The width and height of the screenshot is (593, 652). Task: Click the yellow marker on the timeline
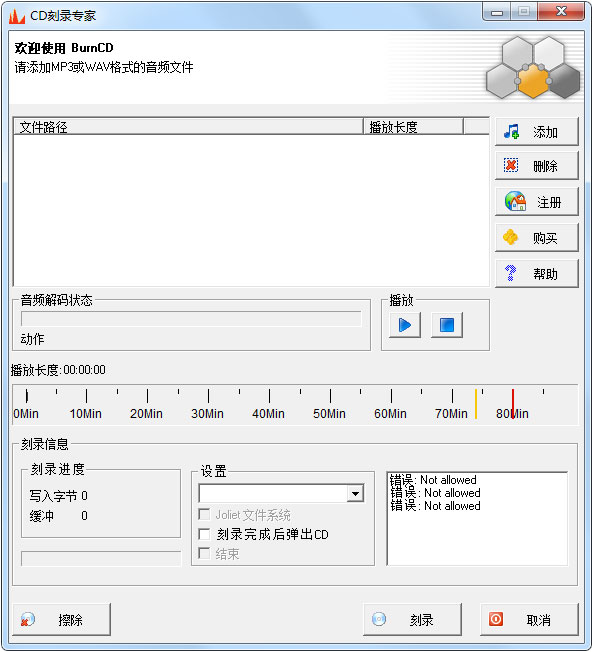tap(476, 404)
